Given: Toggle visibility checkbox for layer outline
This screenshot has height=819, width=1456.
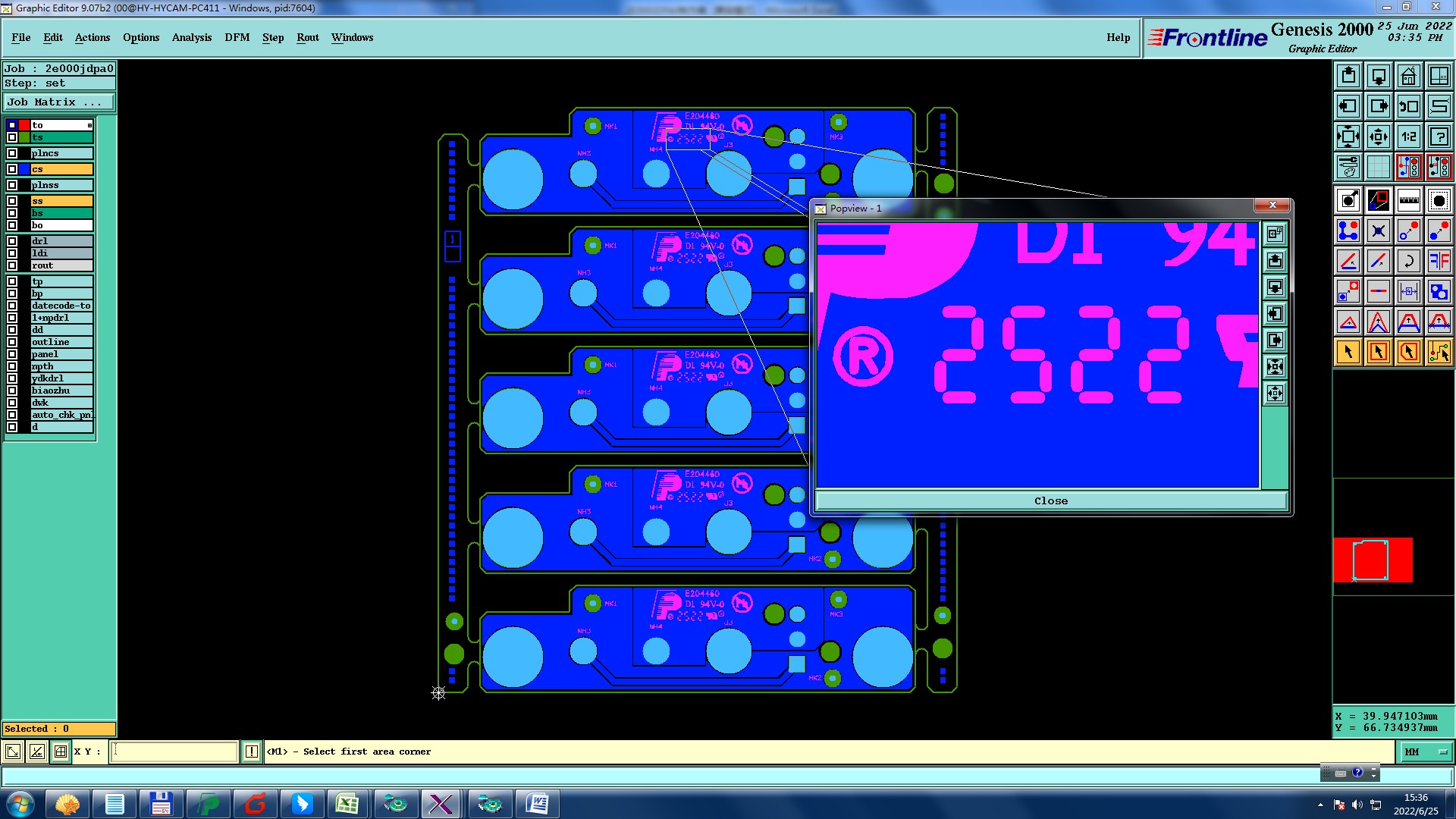Looking at the screenshot, I should click(12, 342).
